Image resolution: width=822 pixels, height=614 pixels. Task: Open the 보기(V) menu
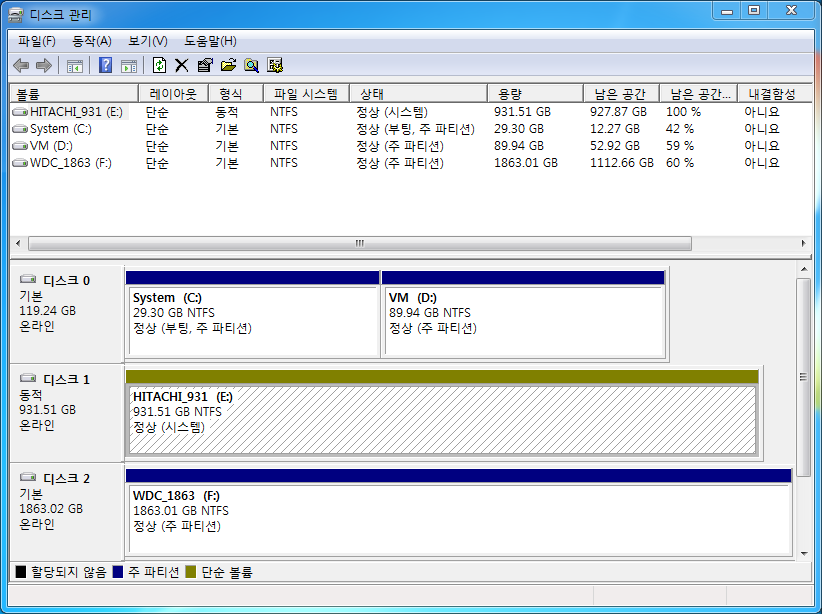coord(148,41)
